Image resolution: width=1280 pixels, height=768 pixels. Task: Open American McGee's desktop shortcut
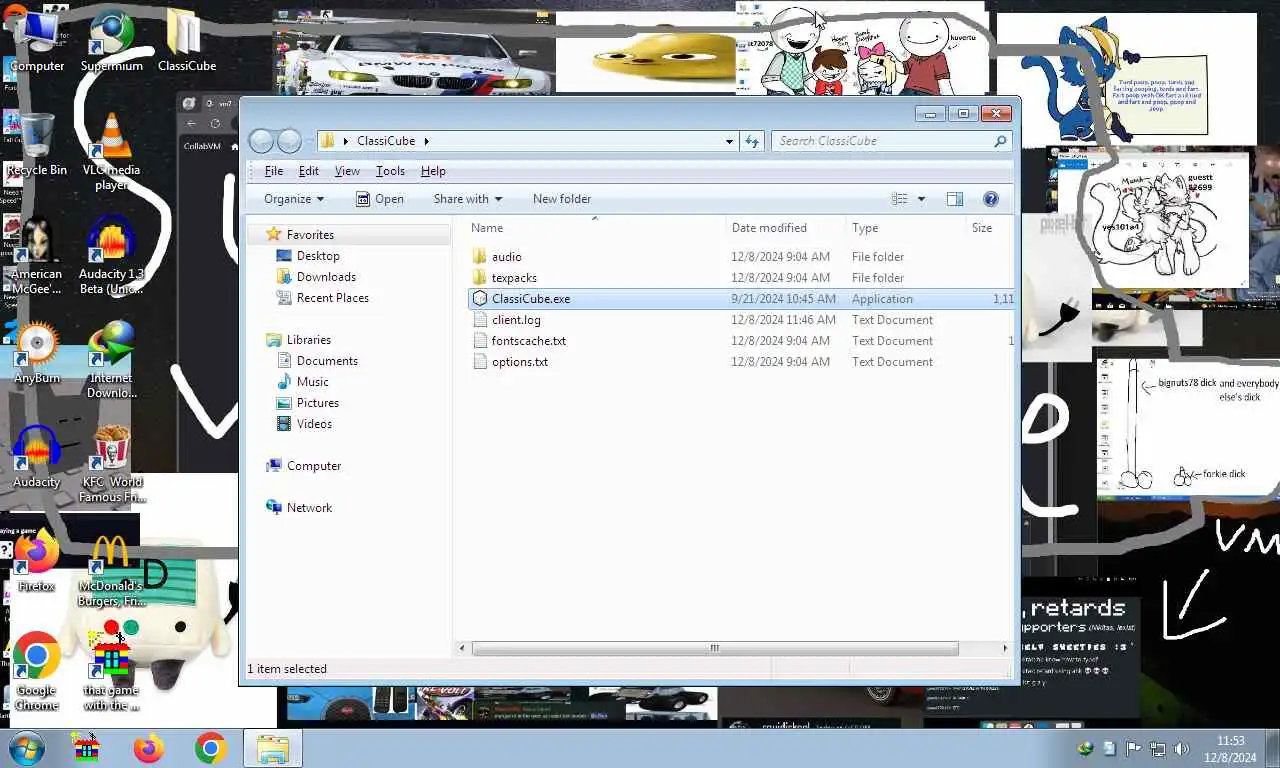click(x=37, y=256)
